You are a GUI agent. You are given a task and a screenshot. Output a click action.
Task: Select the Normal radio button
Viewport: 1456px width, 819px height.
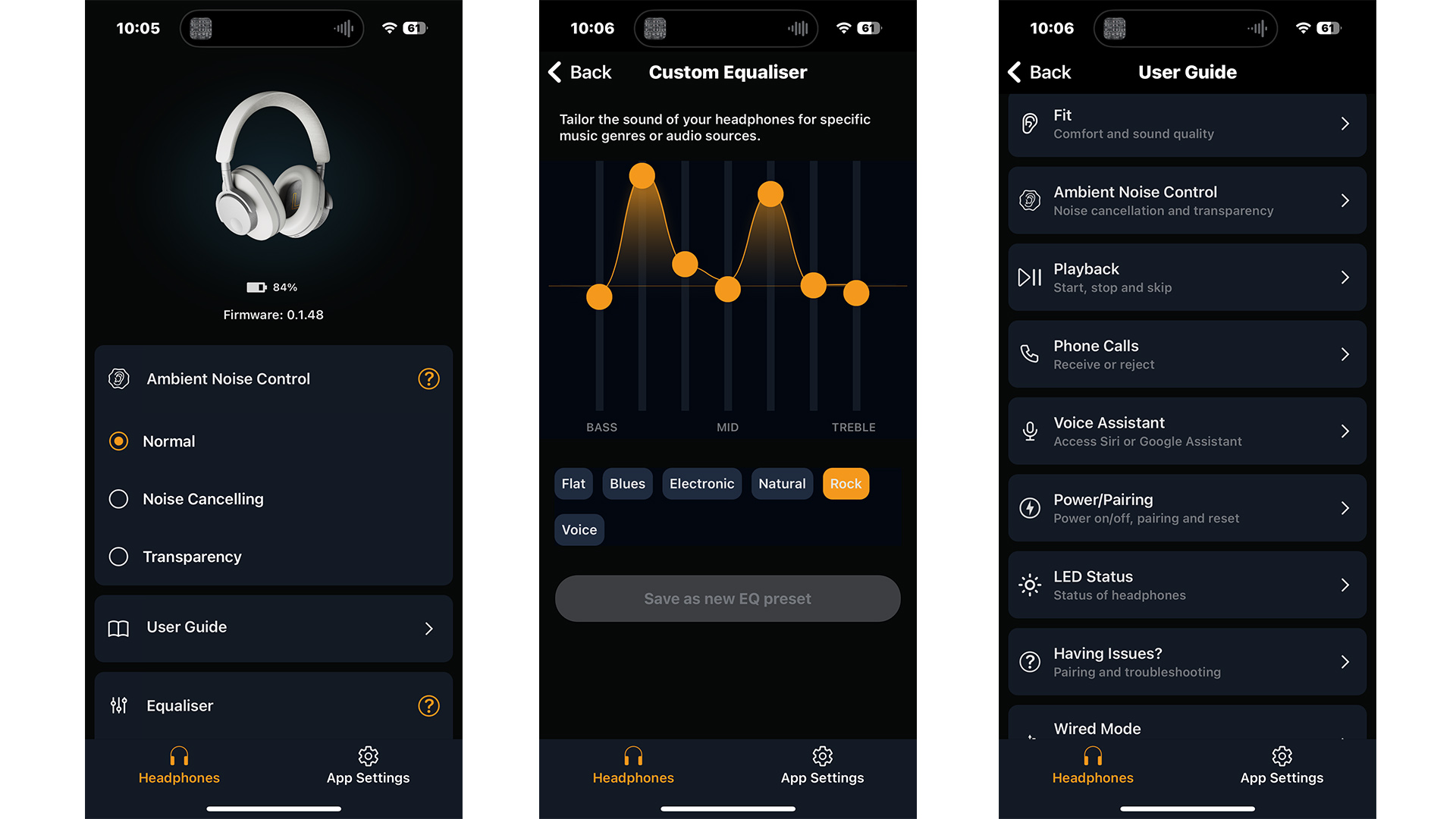tap(119, 440)
